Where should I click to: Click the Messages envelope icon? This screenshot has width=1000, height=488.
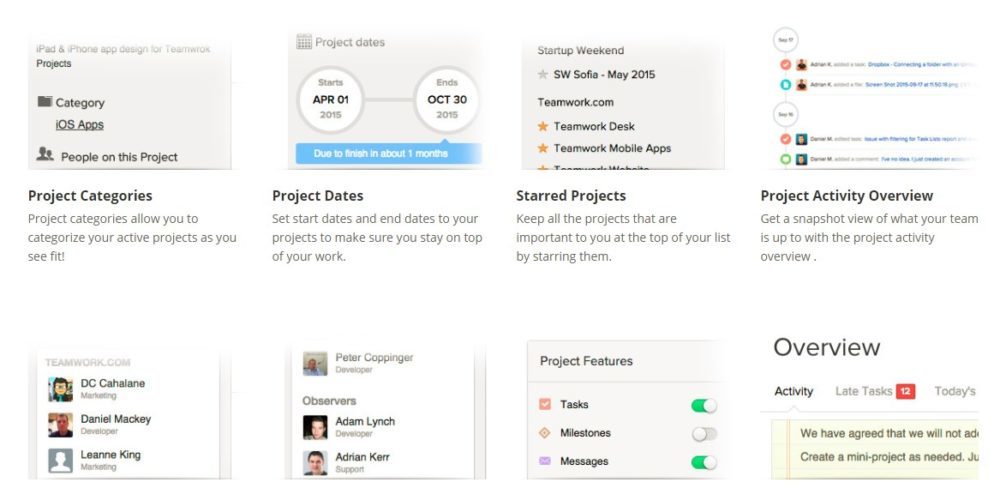[545, 461]
